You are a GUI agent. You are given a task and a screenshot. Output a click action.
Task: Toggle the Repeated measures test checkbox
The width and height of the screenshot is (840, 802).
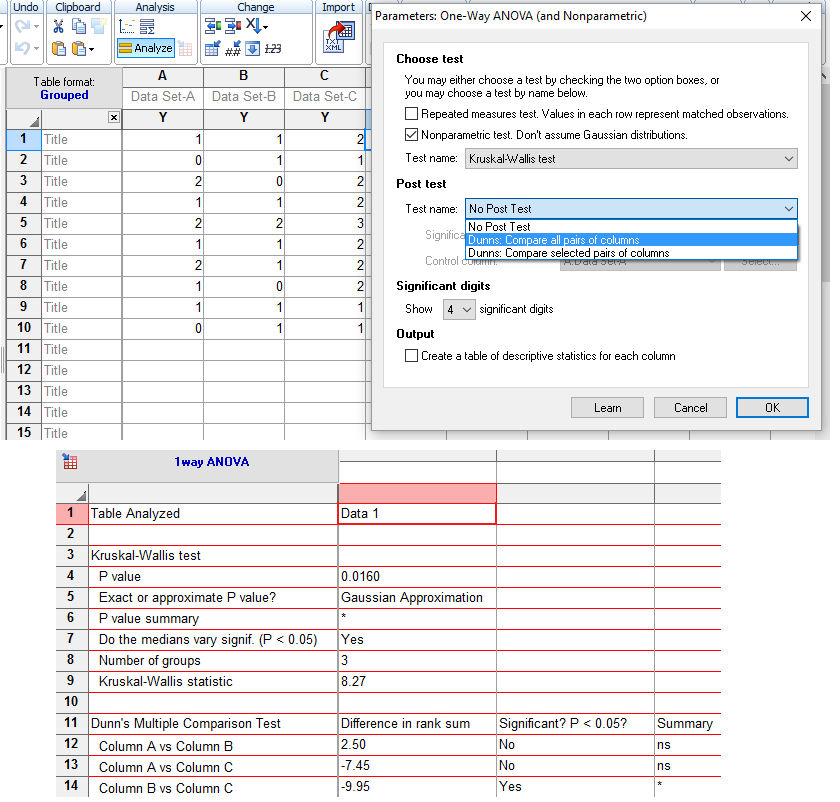pos(411,114)
